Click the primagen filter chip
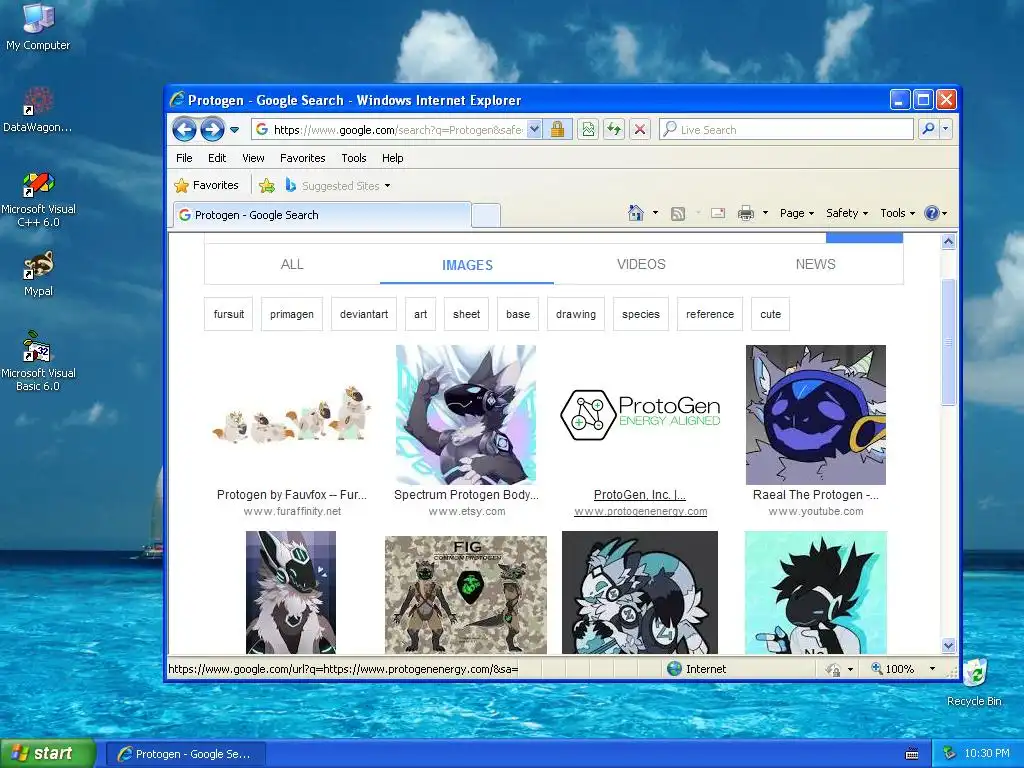The image size is (1024, 768). [x=292, y=314]
